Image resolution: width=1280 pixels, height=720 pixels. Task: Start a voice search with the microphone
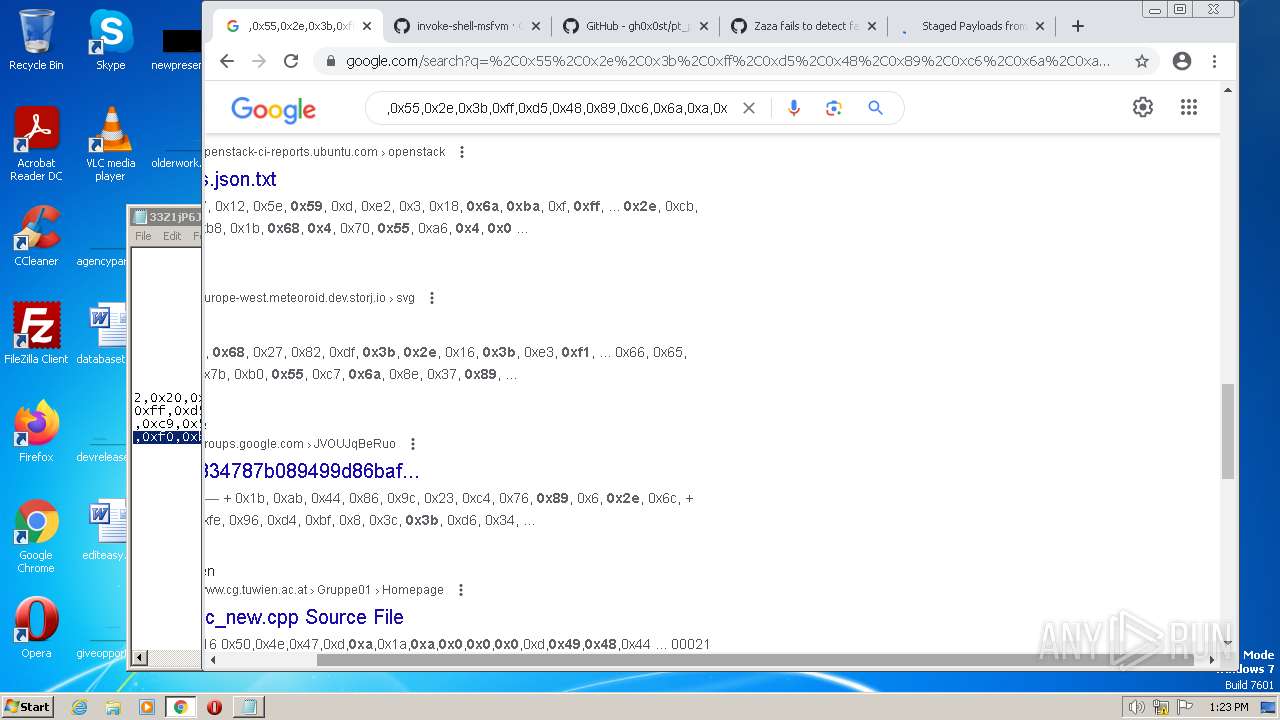click(x=794, y=108)
